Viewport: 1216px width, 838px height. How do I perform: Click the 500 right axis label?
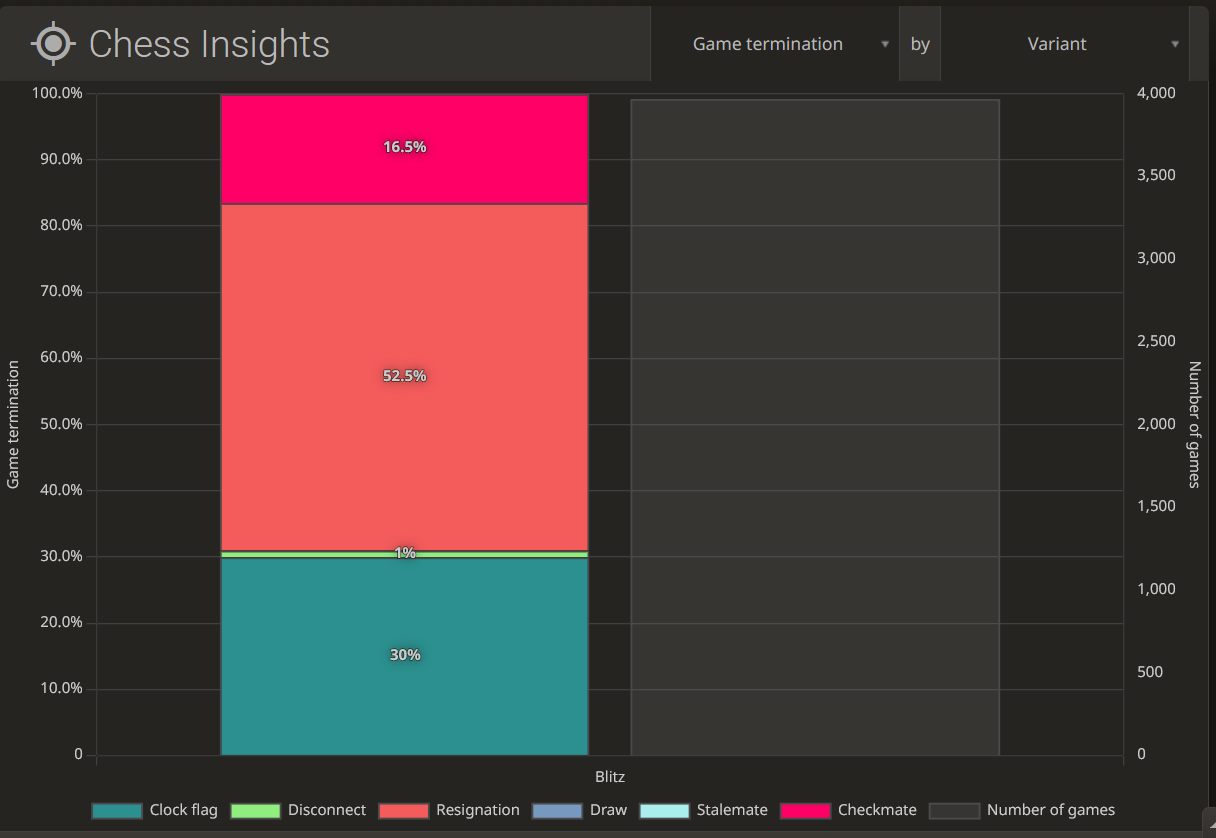point(1150,672)
